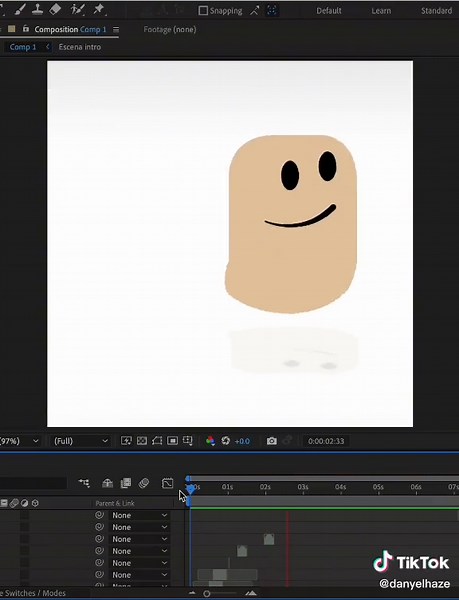
Task: Switch to the Learn workspace
Action: [x=381, y=11]
